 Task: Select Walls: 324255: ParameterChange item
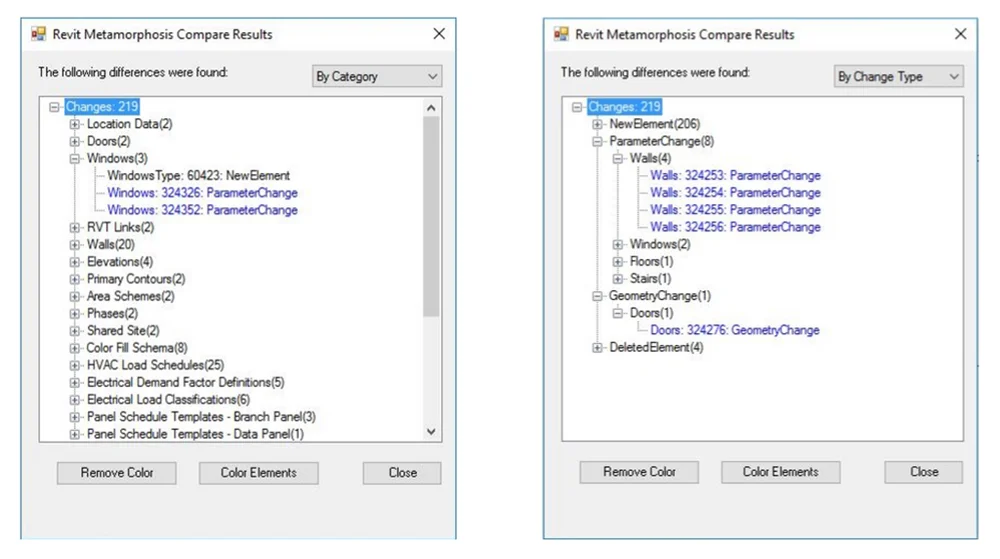(735, 210)
